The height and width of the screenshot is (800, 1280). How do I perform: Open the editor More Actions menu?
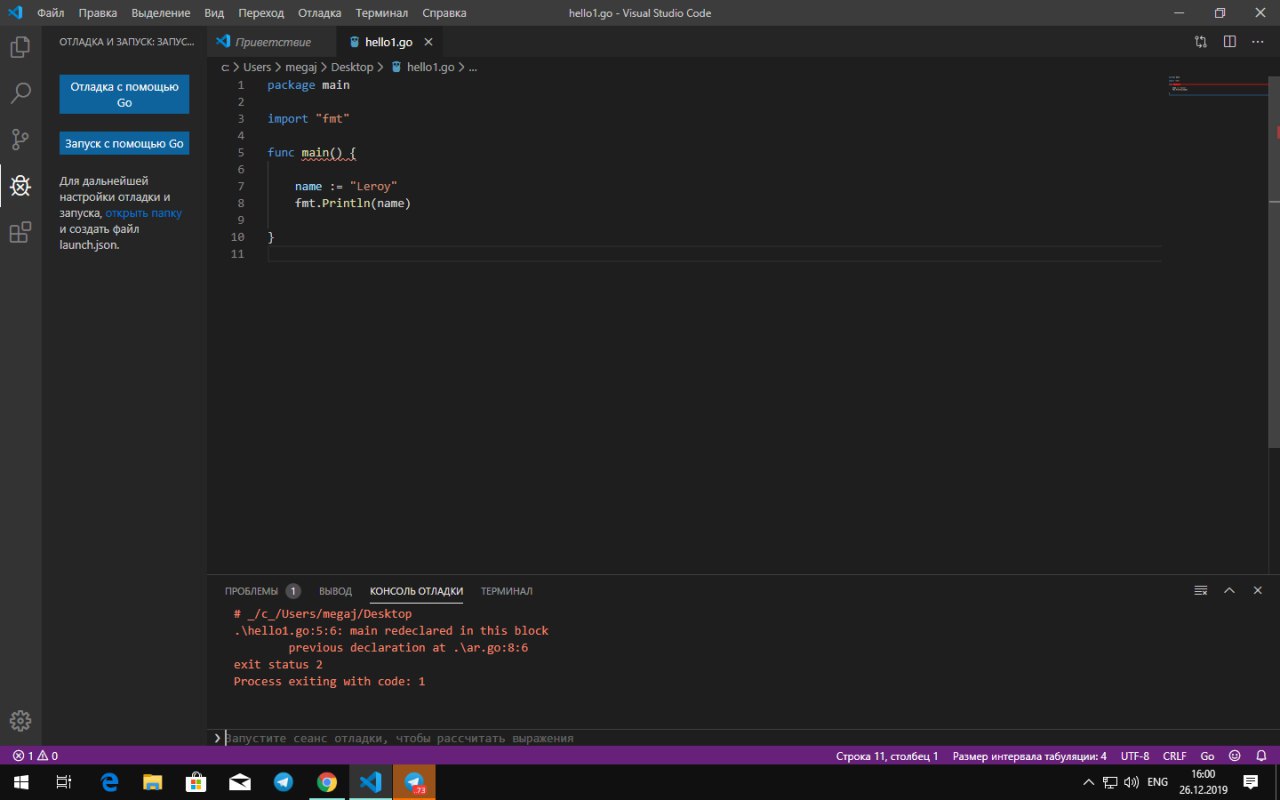[1258, 42]
